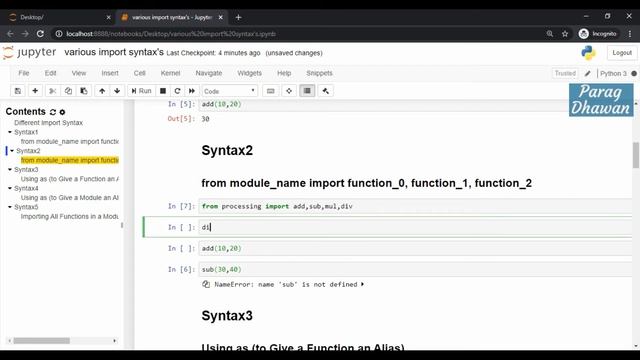Click the Jupyter logo
This screenshot has width=640, height=360.
tap(29, 52)
